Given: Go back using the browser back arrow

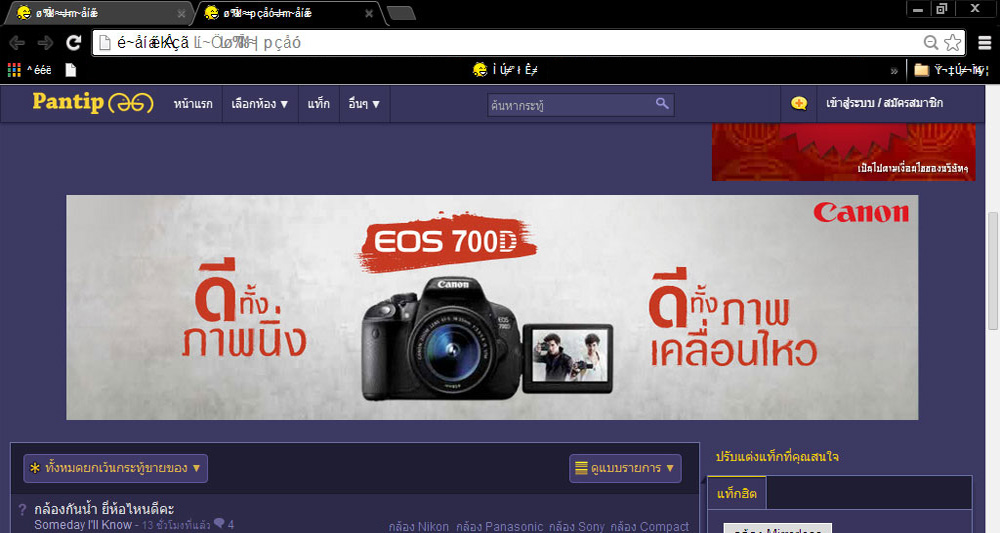Looking at the screenshot, I should click(17, 43).
